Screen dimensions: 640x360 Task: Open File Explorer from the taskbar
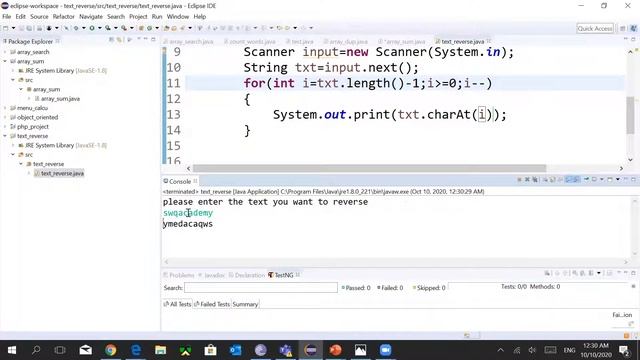pyautogui.click(x=160, y=350)
